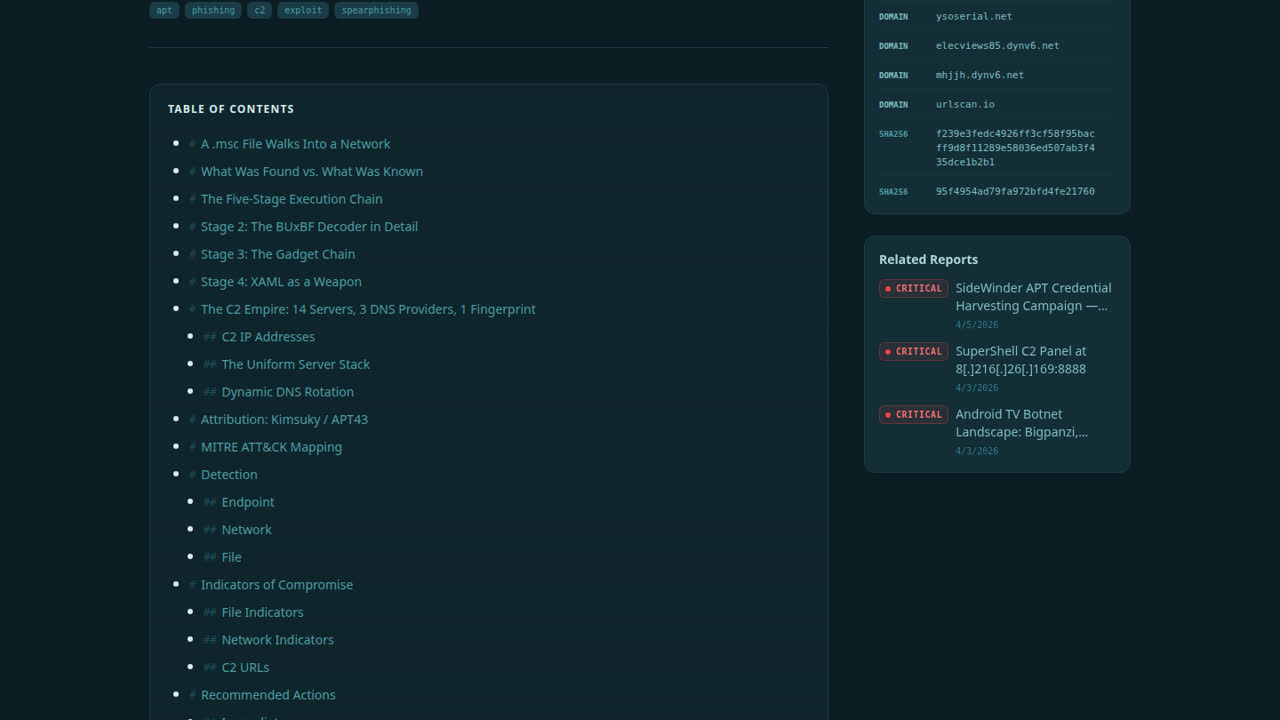Click CRITICAL badge beside SuperShell report
Screen dimensions: 1280x720
[914, 352]
